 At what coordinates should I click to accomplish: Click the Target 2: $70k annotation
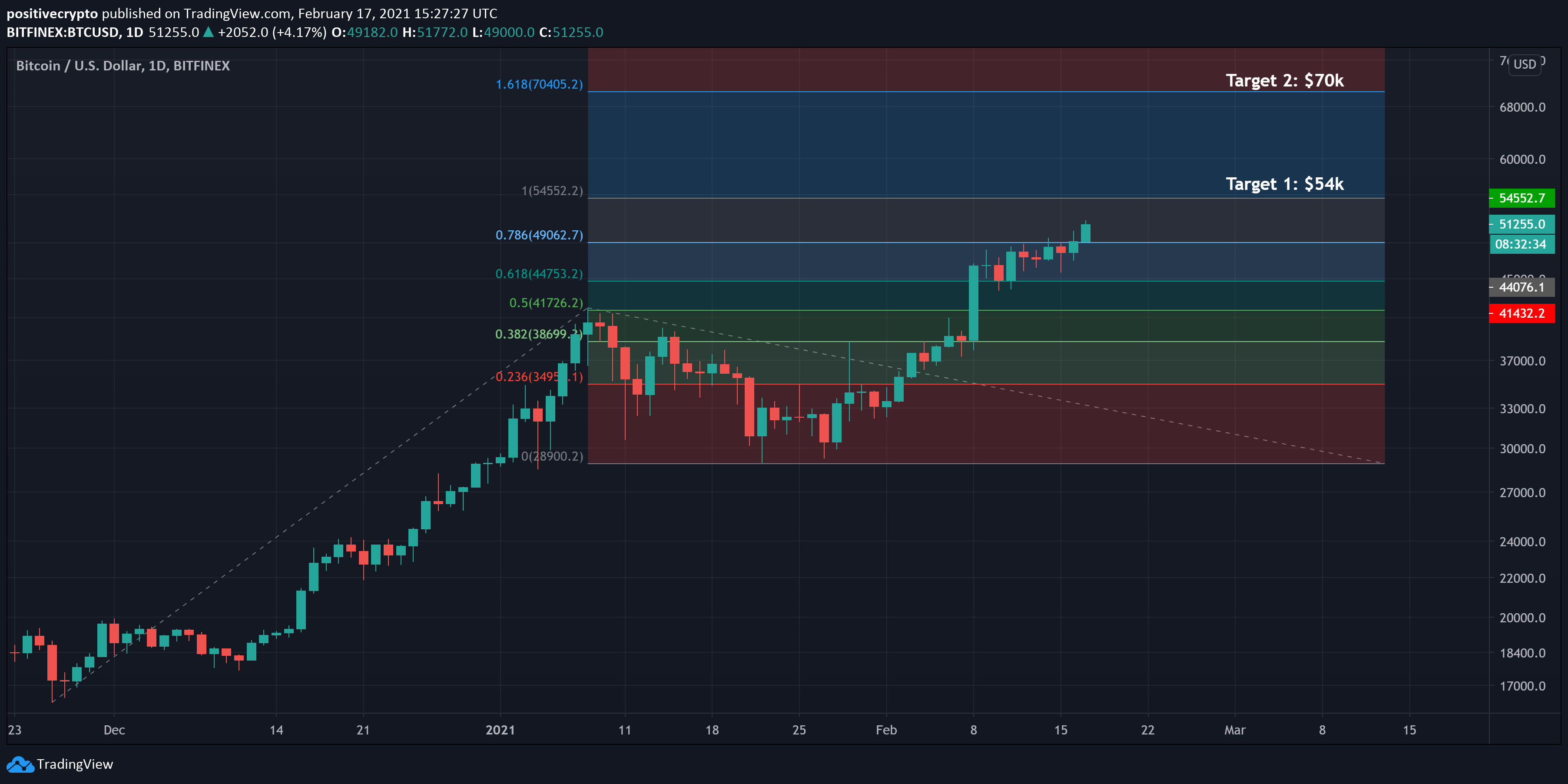[1284, 80]
